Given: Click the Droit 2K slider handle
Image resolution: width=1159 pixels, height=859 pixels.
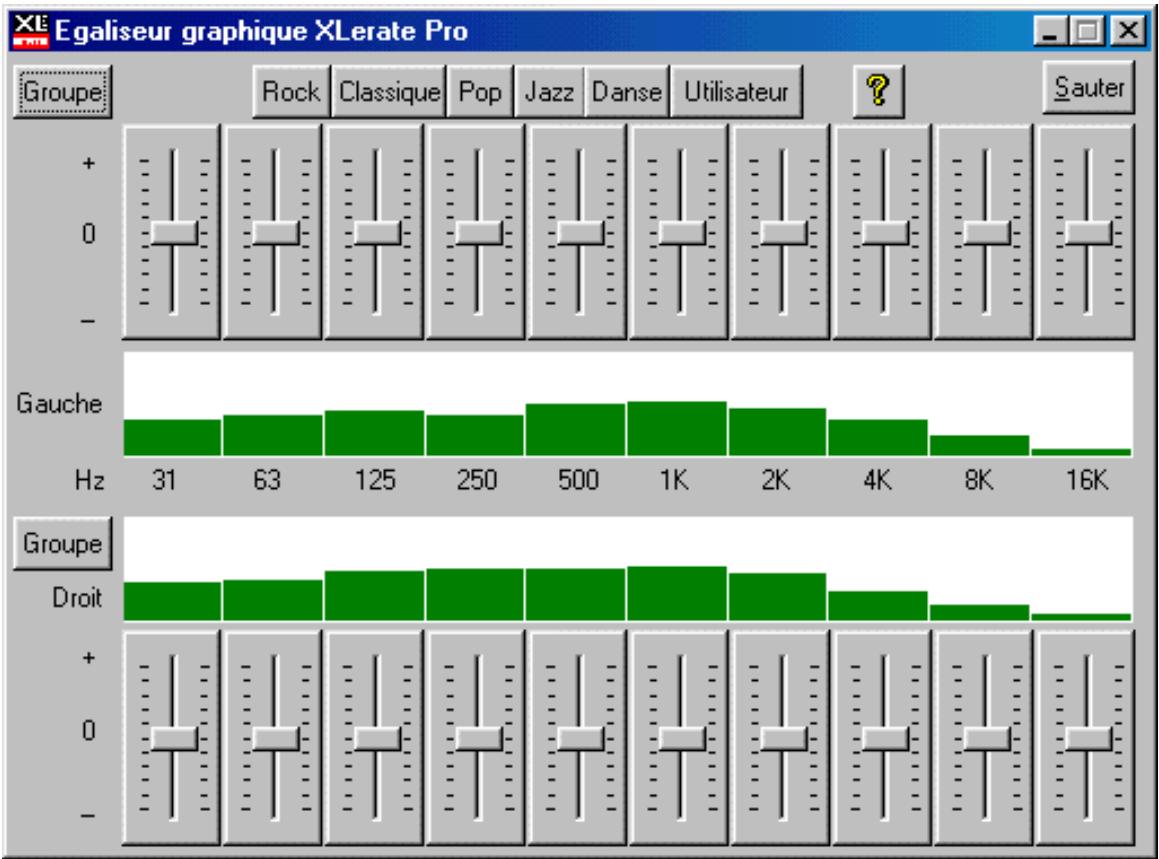Looking at the screenshot, I should [x=784, y=739].
